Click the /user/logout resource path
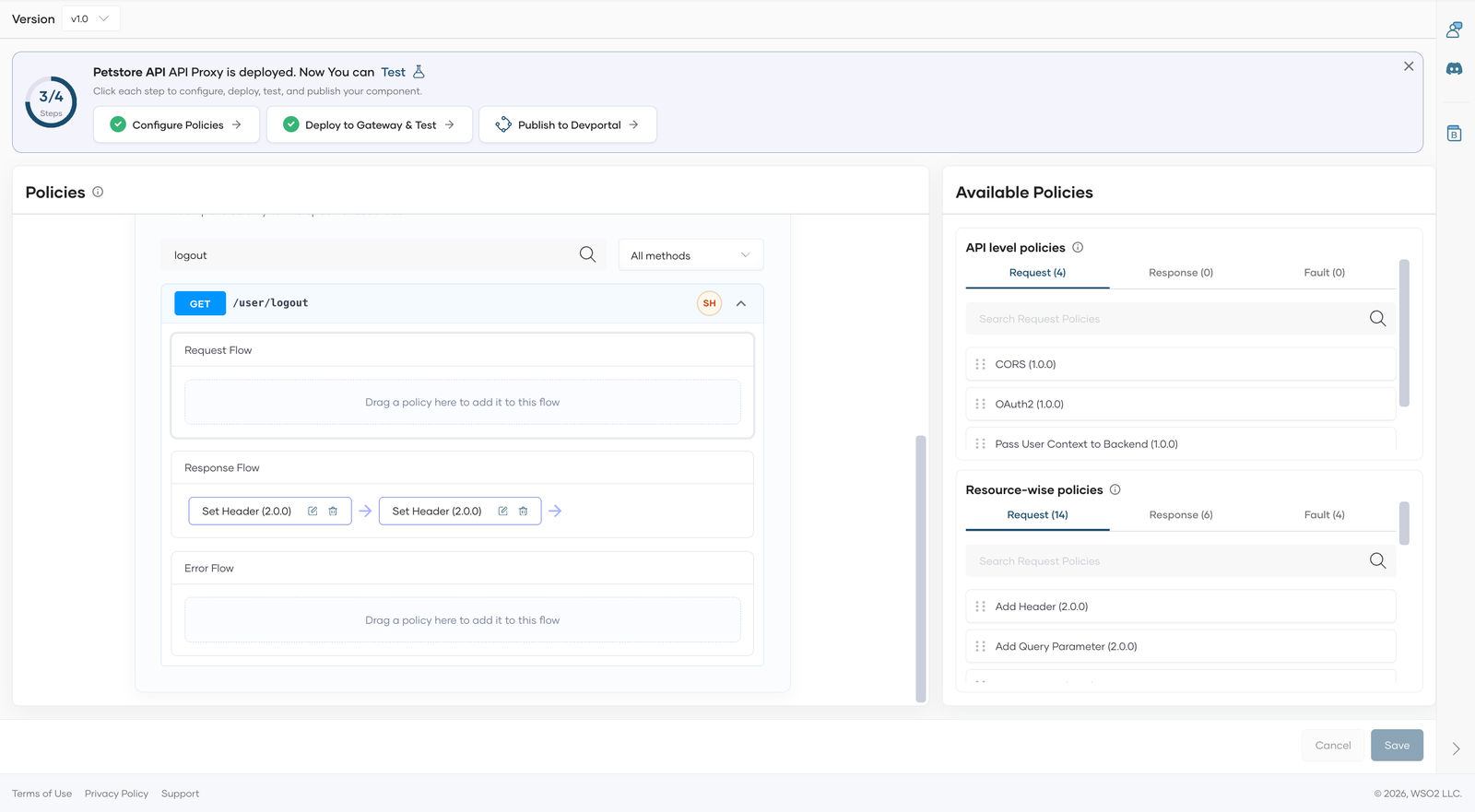1475x812 pixels. [x=271, y=303]
